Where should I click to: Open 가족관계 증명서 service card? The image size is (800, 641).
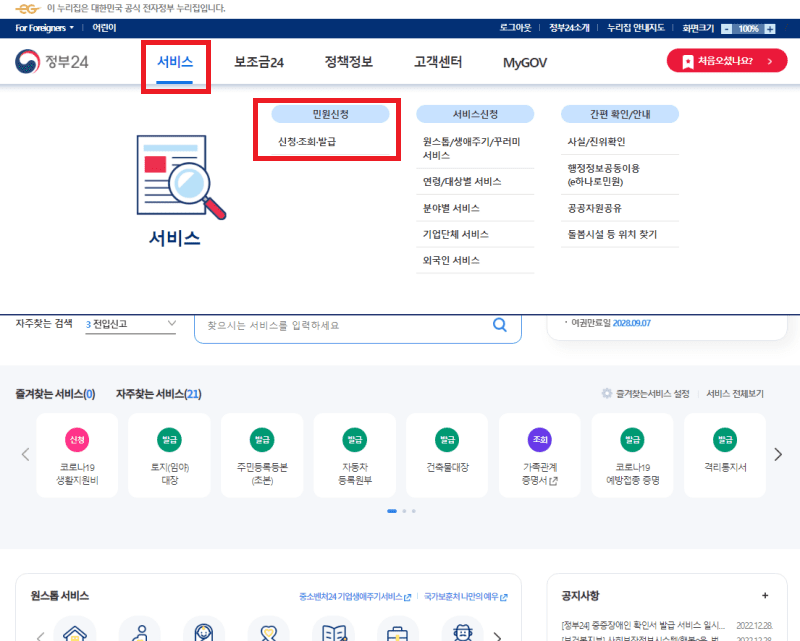click(540, 455)
